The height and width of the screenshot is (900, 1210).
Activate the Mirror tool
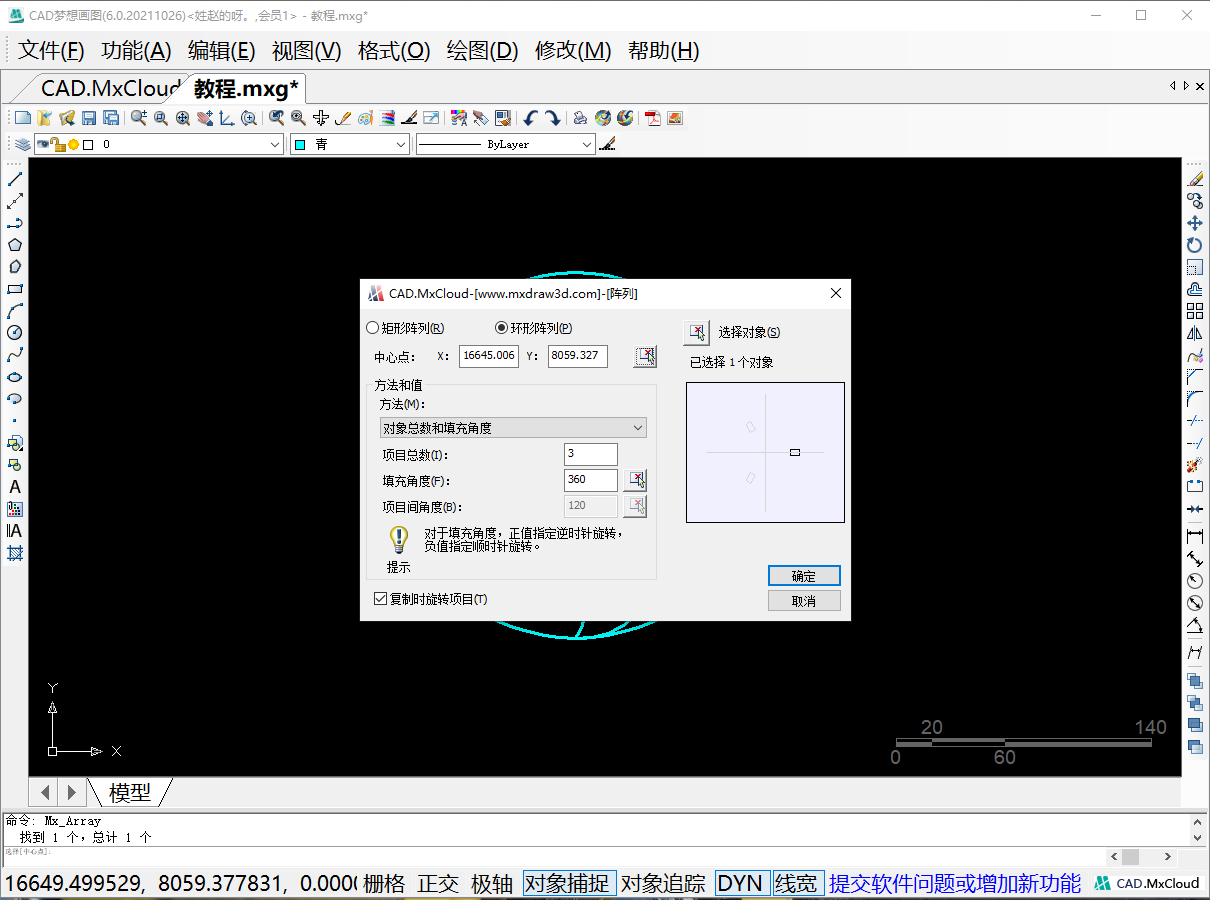coord(1194,333)
